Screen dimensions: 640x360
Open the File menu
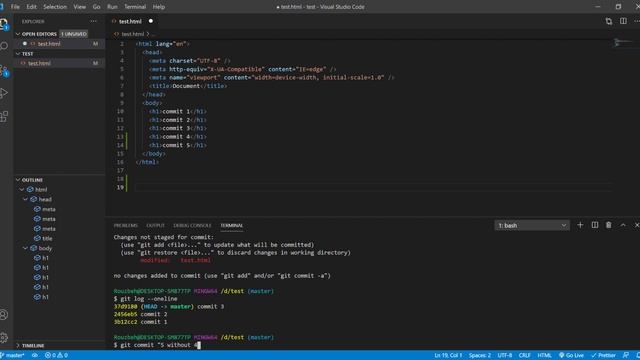pyautogui.click(x=15, y=7)
